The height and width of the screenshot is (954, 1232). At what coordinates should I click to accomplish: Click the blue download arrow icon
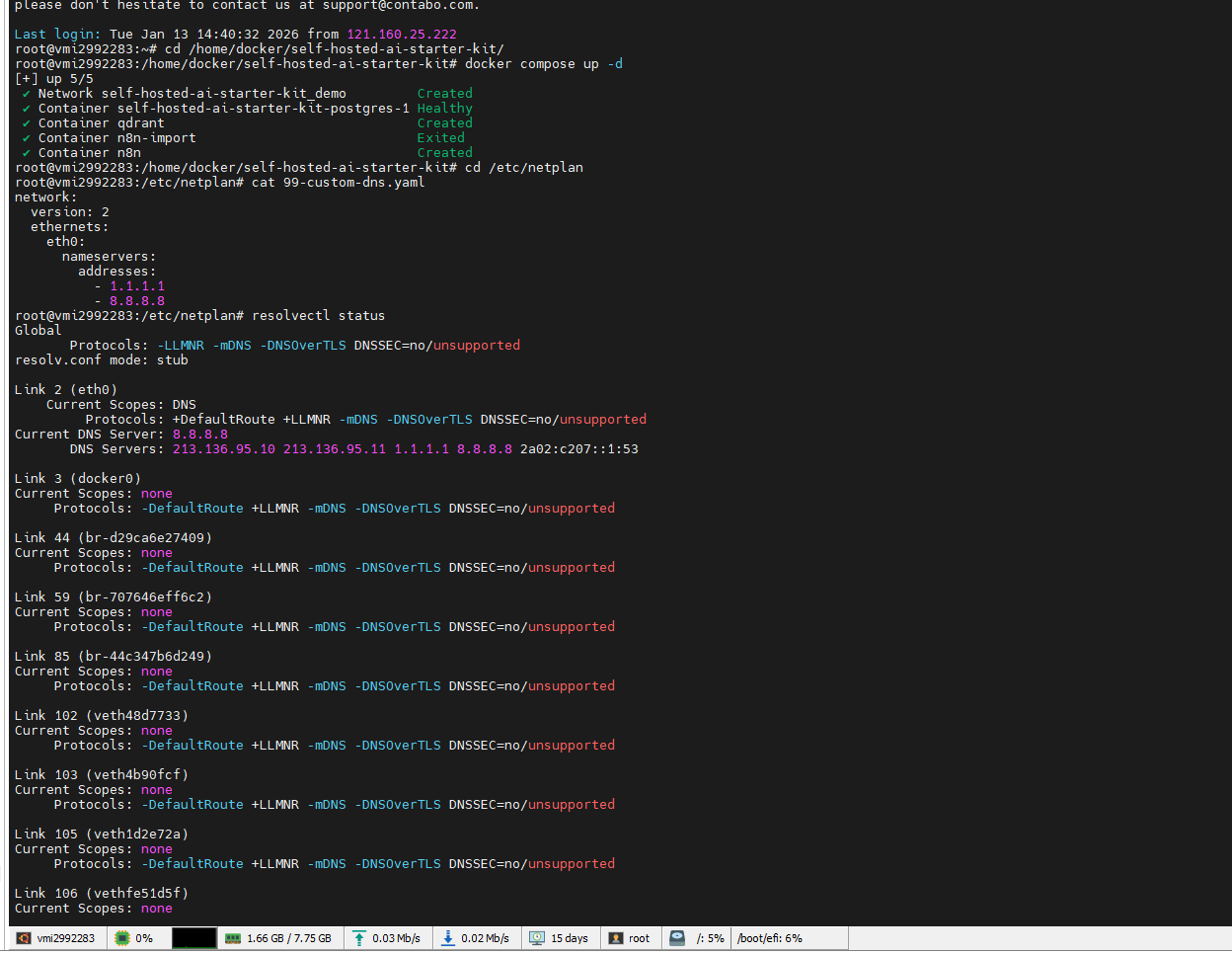[448, 938]
